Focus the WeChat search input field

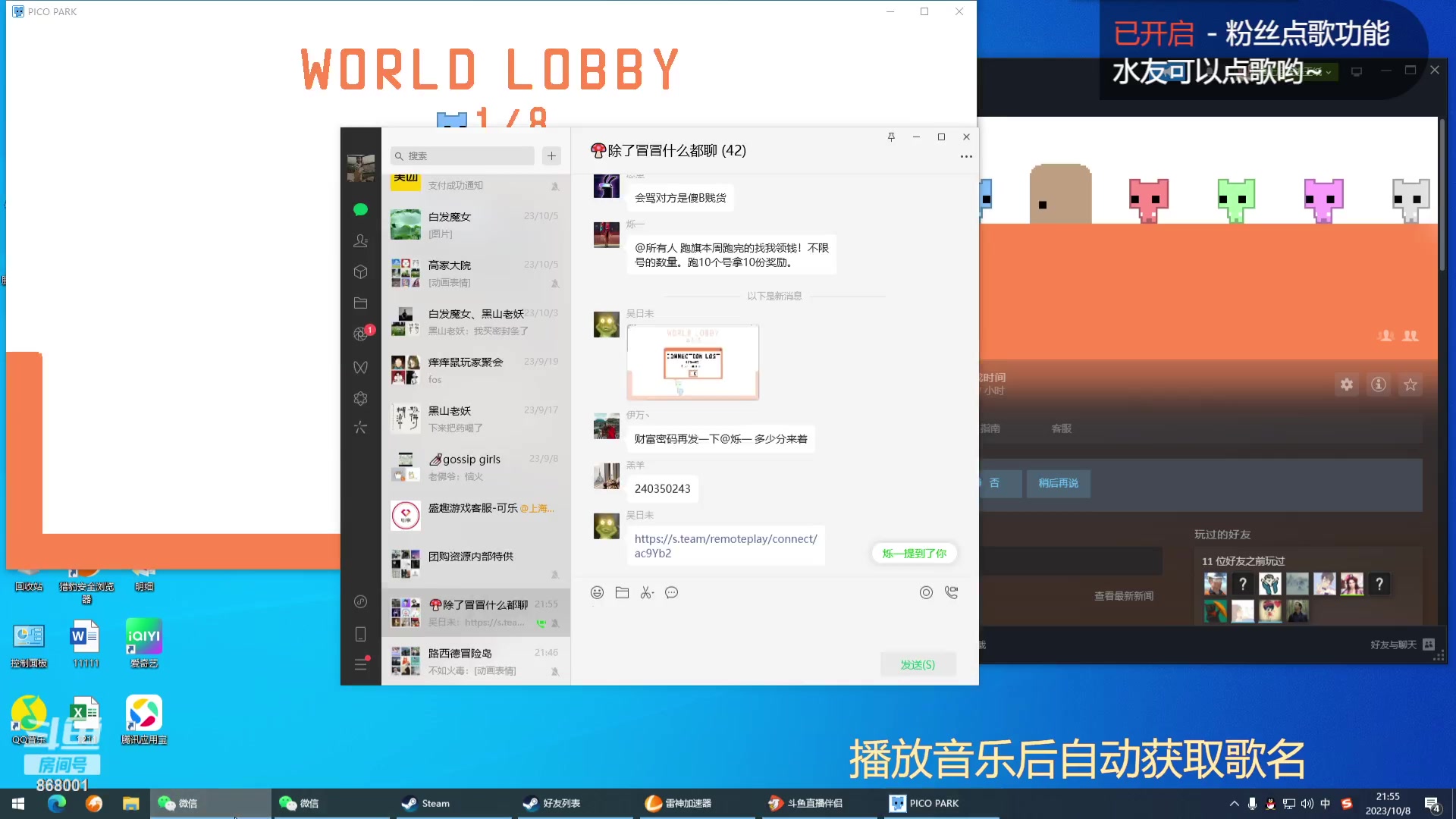463,155
